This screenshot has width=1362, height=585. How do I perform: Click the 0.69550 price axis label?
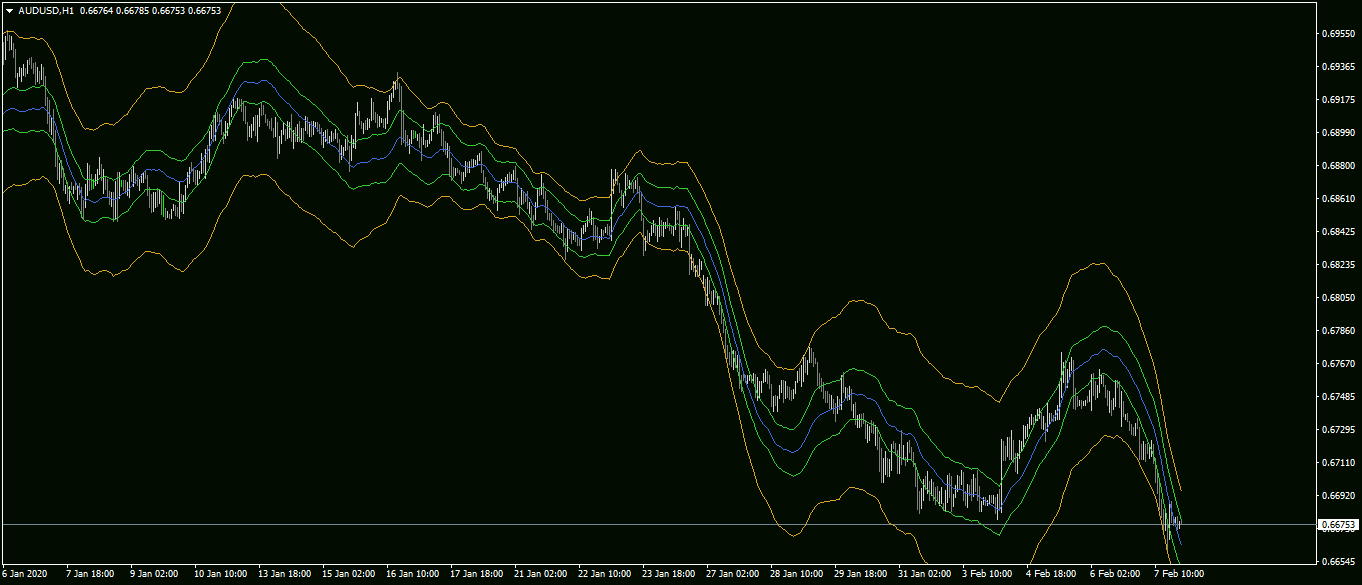pyautogui.click(x=1337, y=33)
